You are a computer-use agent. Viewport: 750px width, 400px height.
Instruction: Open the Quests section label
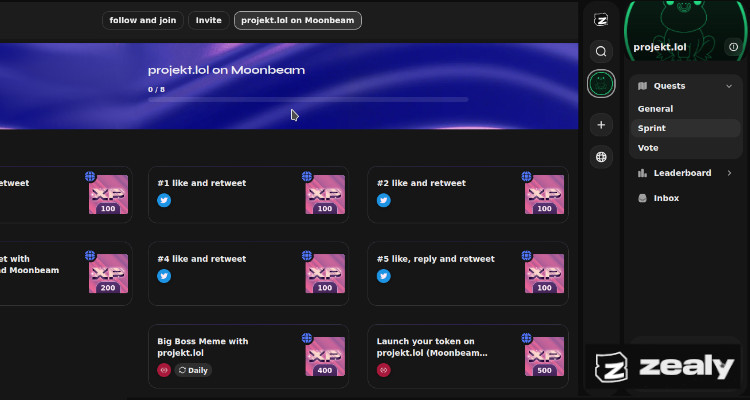(669, 86)
